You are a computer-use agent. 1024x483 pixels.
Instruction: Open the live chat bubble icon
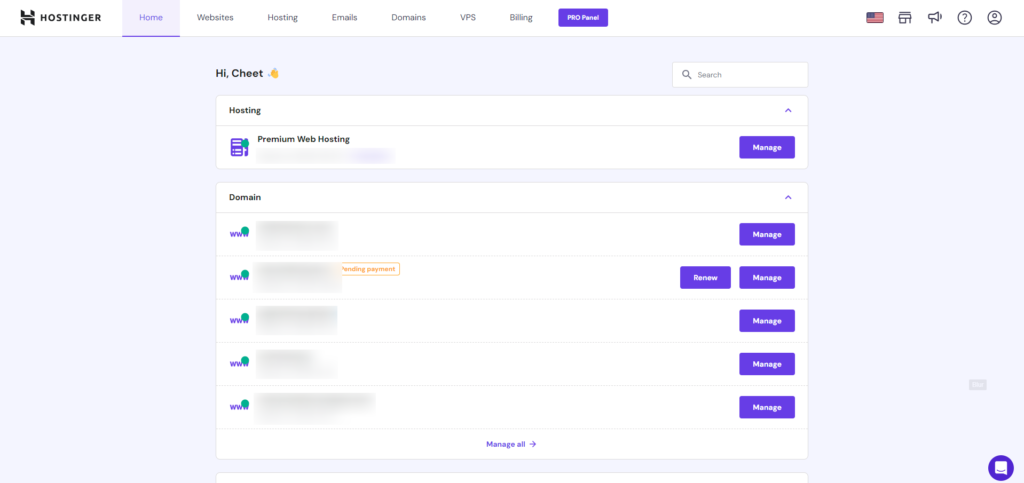(x=1000, y=467)
